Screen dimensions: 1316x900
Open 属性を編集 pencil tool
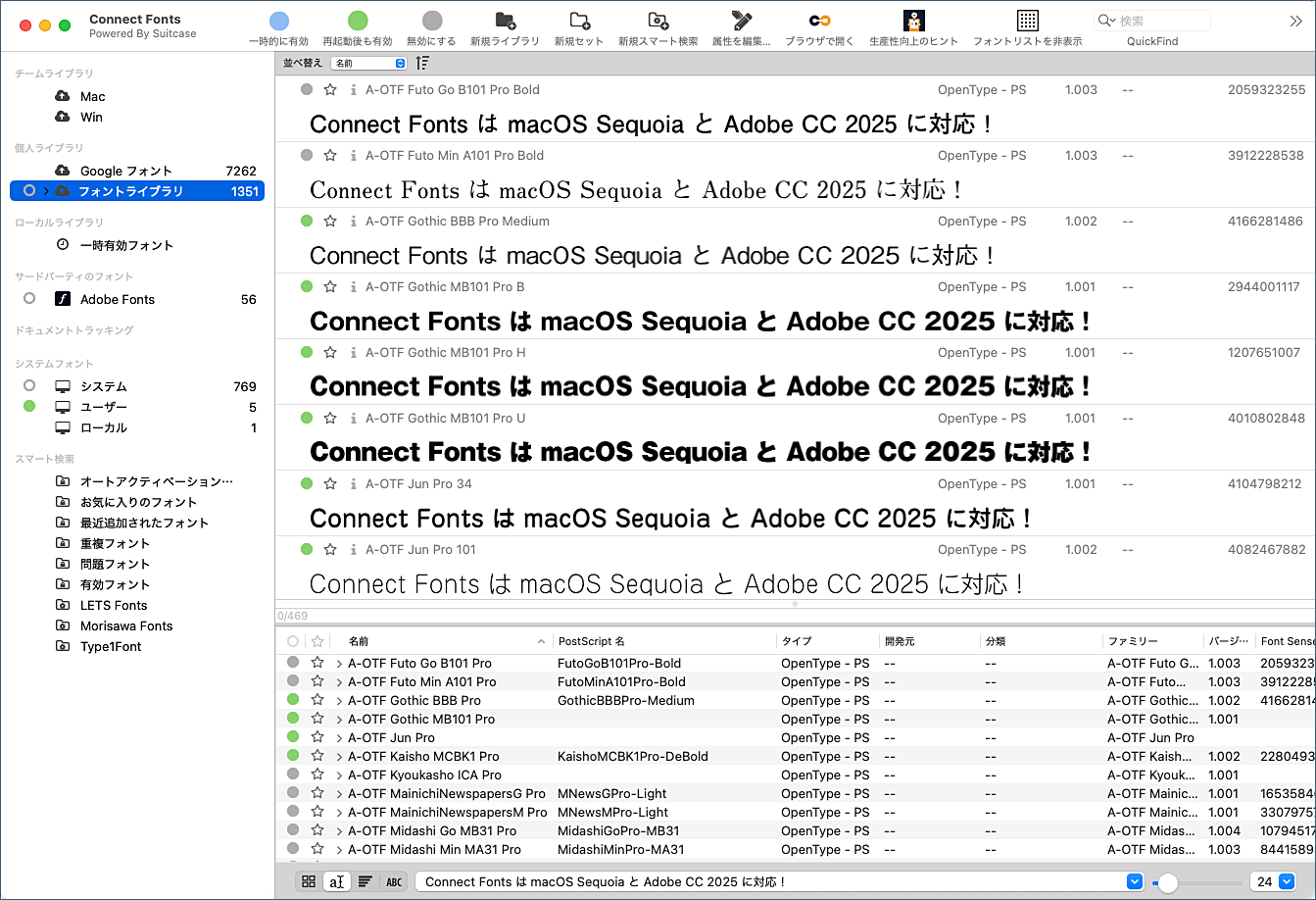click(x=741, y=21)
